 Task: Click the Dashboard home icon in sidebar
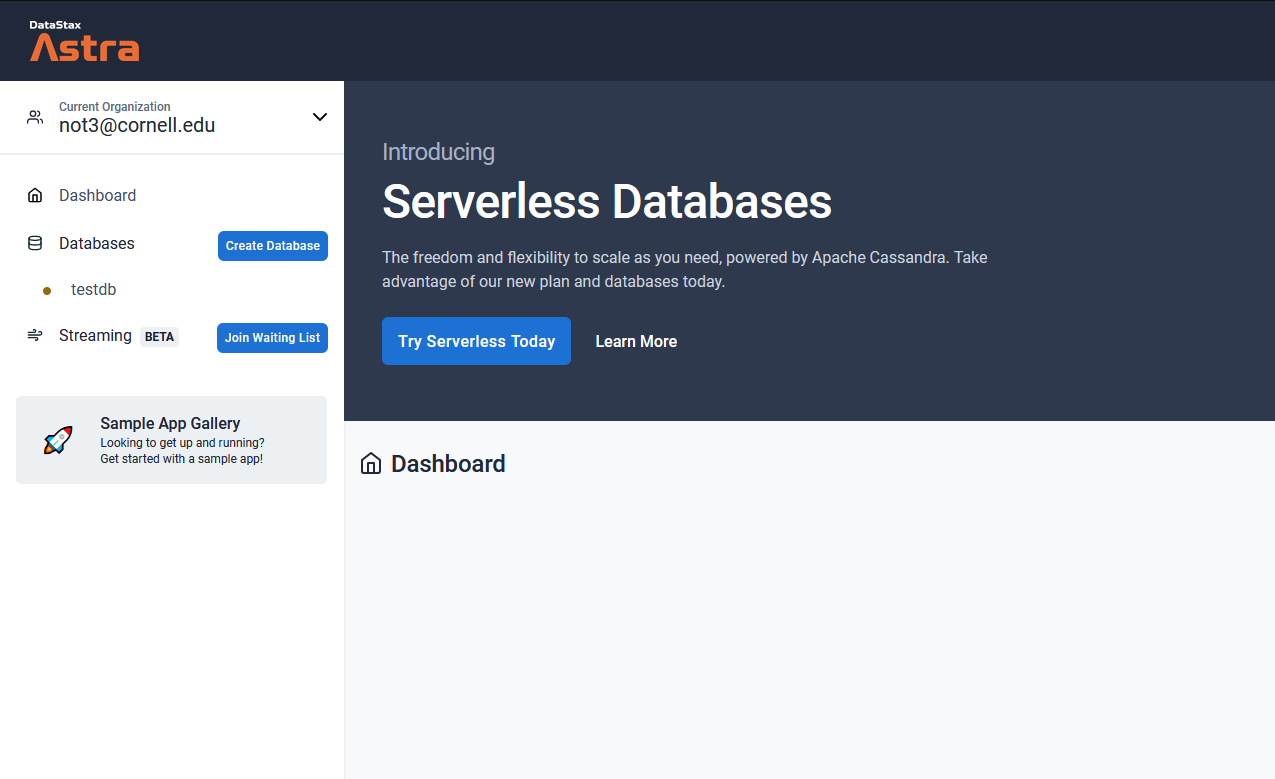(35, 195)
